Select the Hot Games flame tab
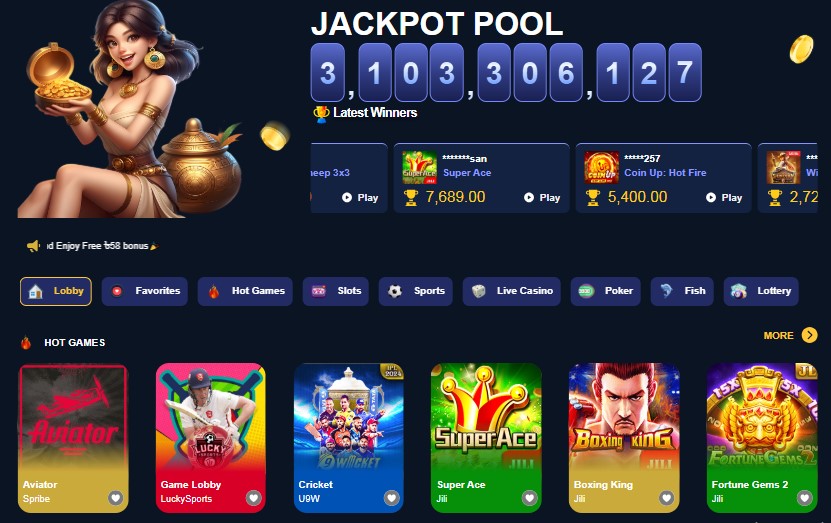This screenshot has height=523, width=831. pyautogui.click(x=214, y=291)
